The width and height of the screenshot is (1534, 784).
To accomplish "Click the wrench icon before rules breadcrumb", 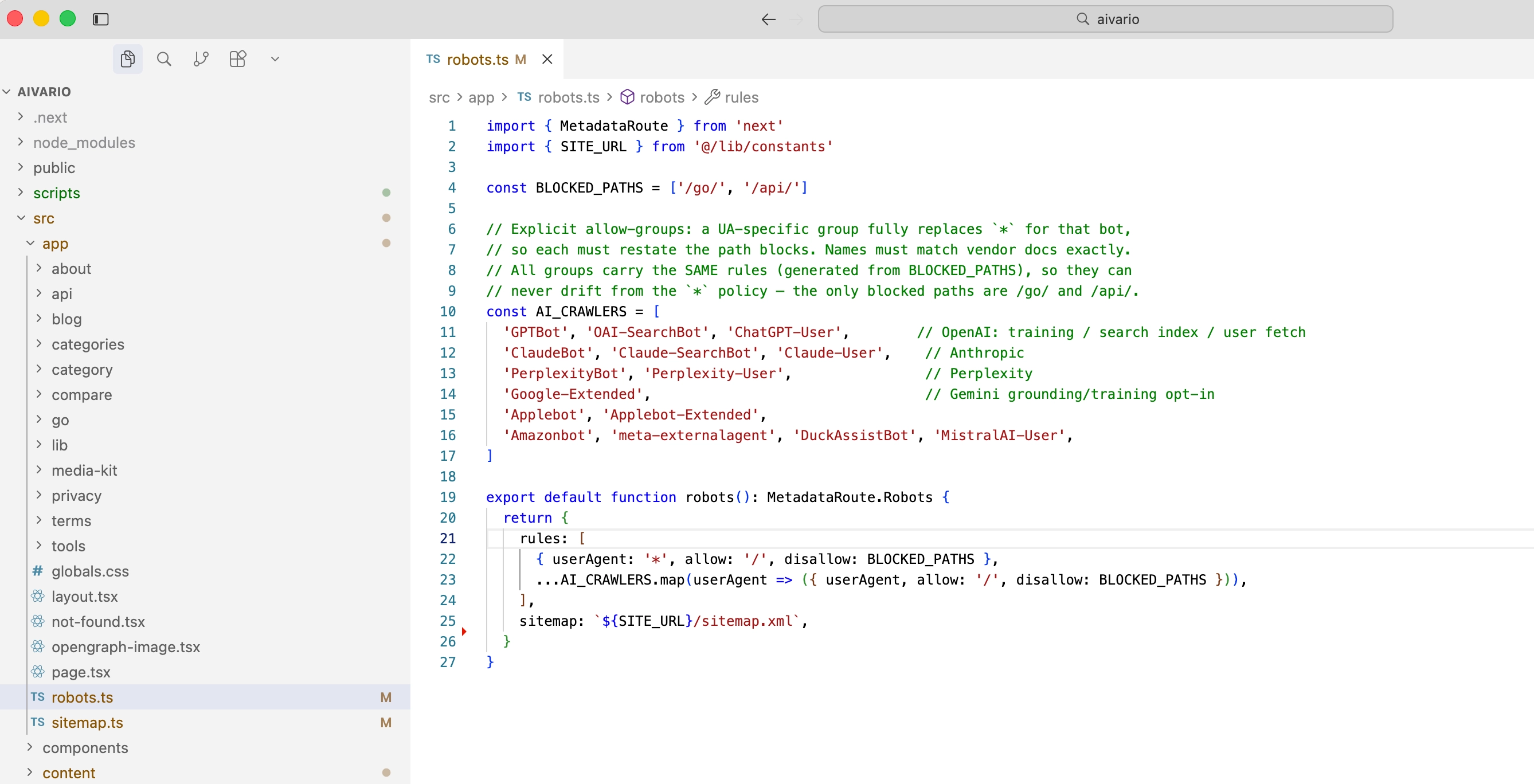I will (x=712, y=96).
